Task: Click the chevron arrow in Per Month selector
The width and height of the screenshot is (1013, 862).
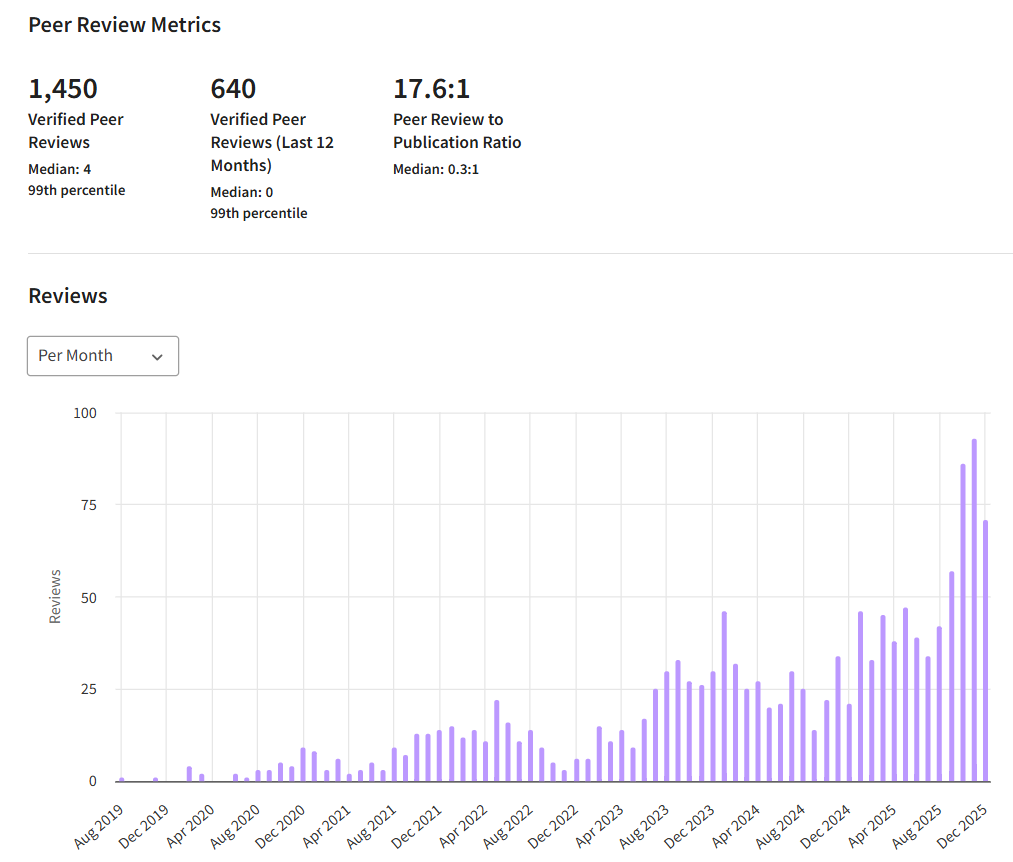Action: point(157,357)
